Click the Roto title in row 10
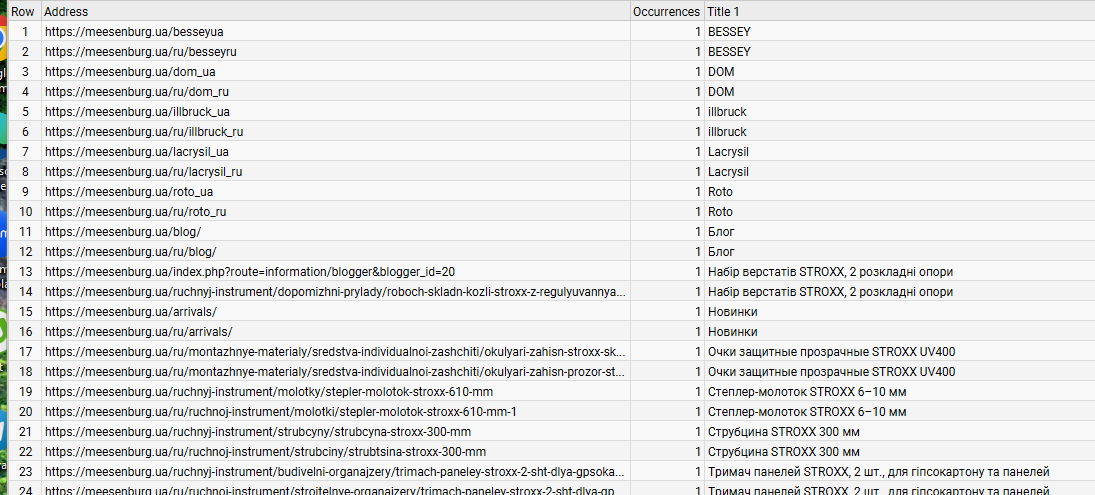 pyautogui.click(x=720, y=212)
